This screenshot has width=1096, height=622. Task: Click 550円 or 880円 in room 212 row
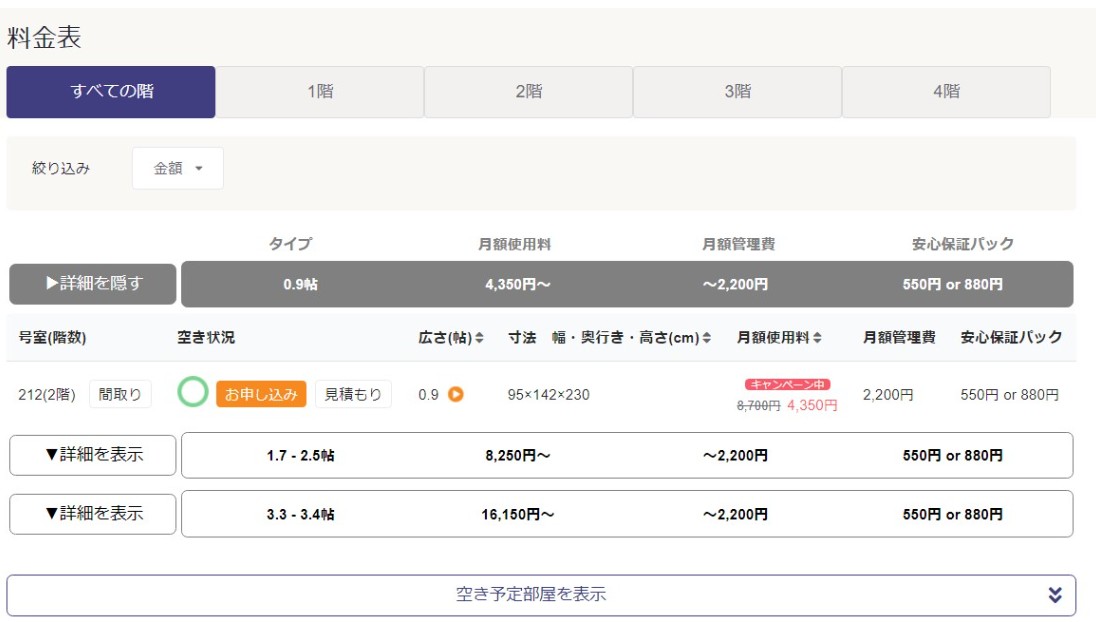point(1009,395)
